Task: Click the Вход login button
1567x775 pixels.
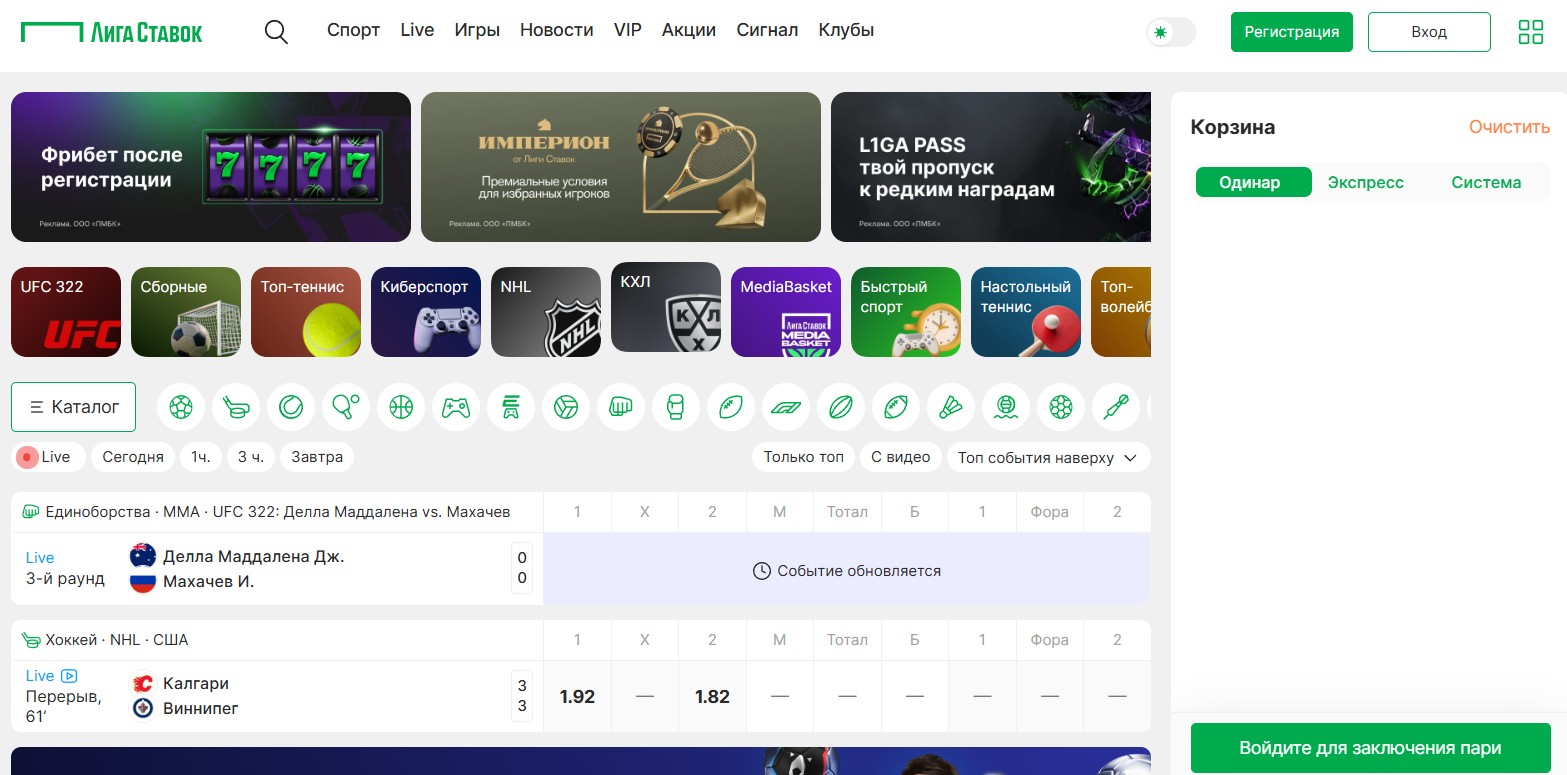Action: click(x=1429, y=32)
